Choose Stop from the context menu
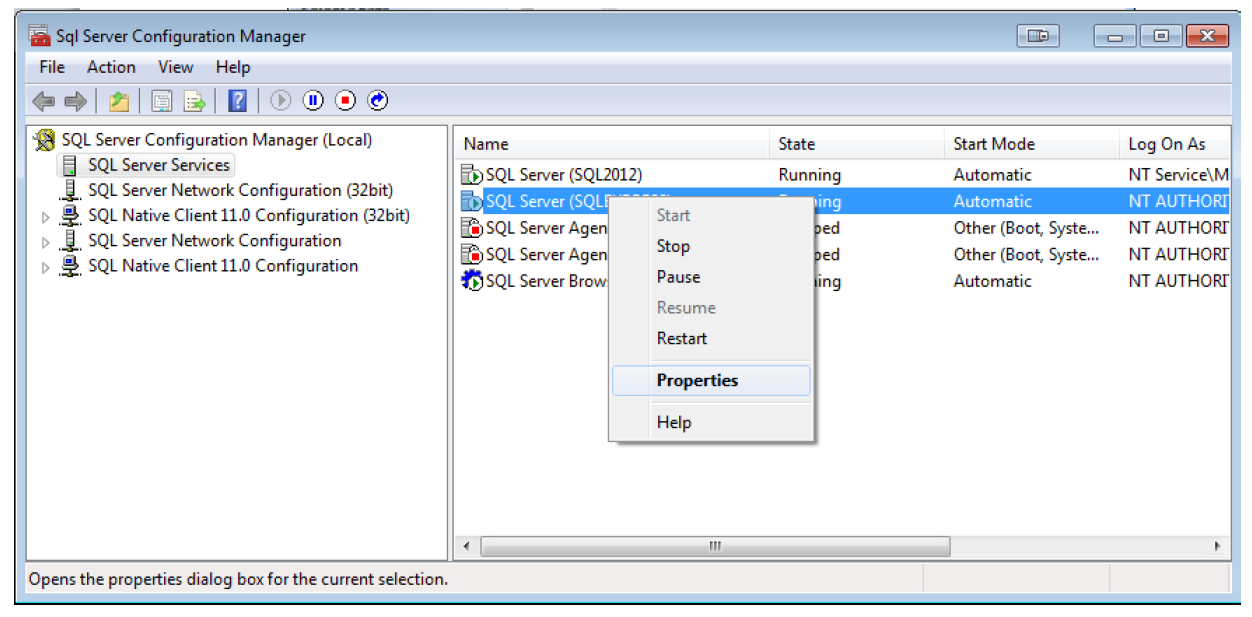 712,246
